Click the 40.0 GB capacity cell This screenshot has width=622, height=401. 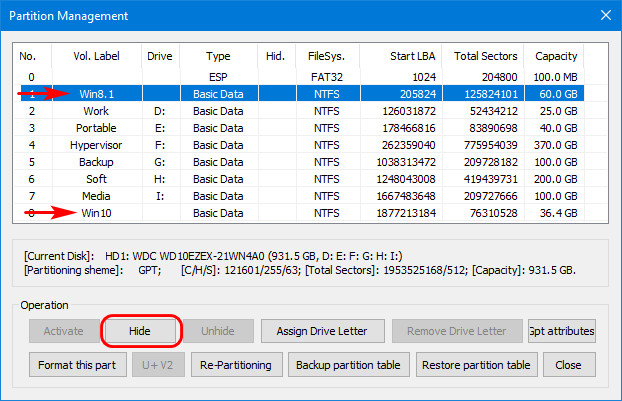[x=559, y=128]
